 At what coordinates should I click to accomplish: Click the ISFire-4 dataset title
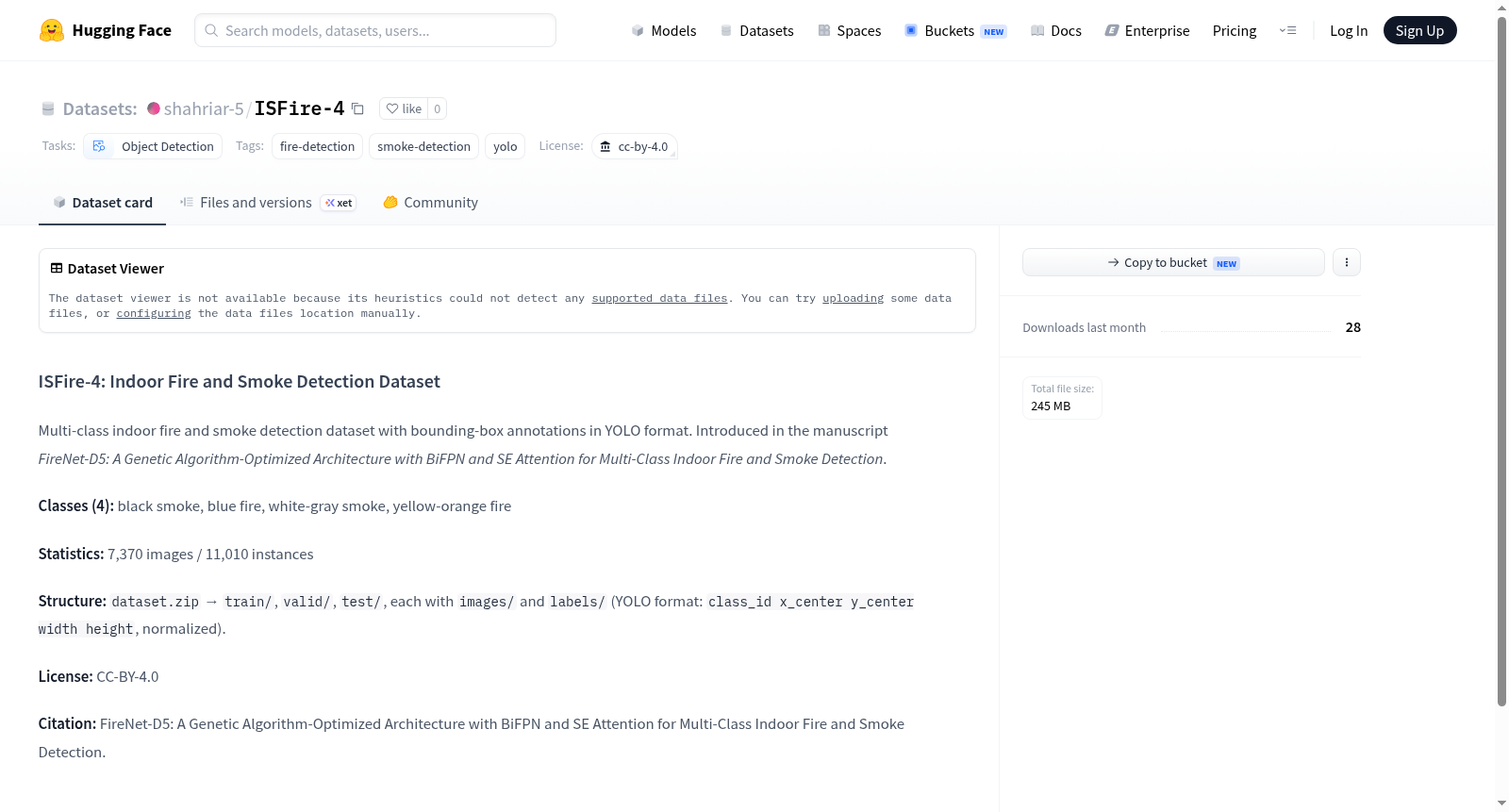[299, 108]
